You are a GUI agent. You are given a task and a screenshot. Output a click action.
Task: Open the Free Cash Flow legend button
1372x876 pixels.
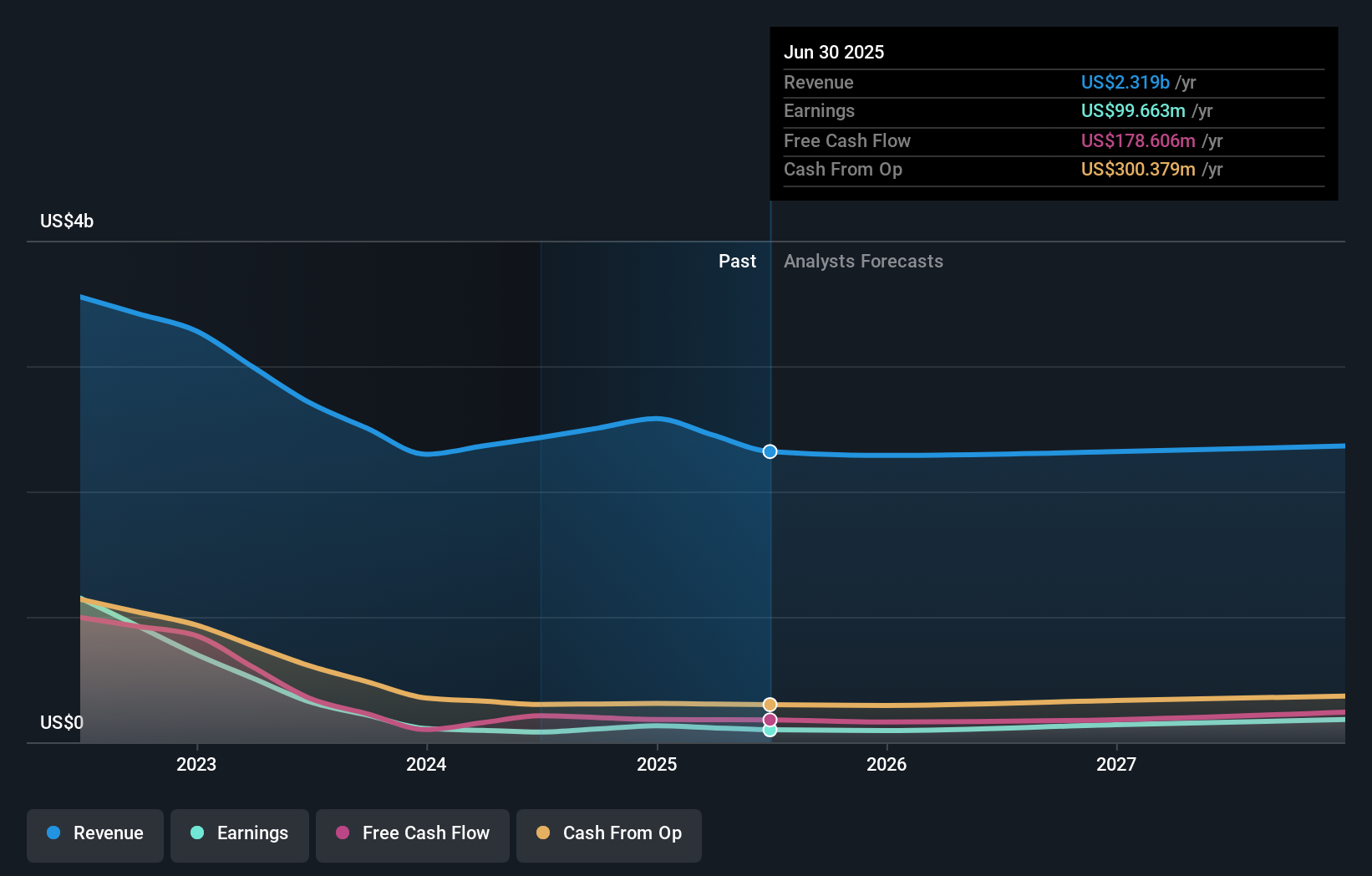click(x=413, y=835)
